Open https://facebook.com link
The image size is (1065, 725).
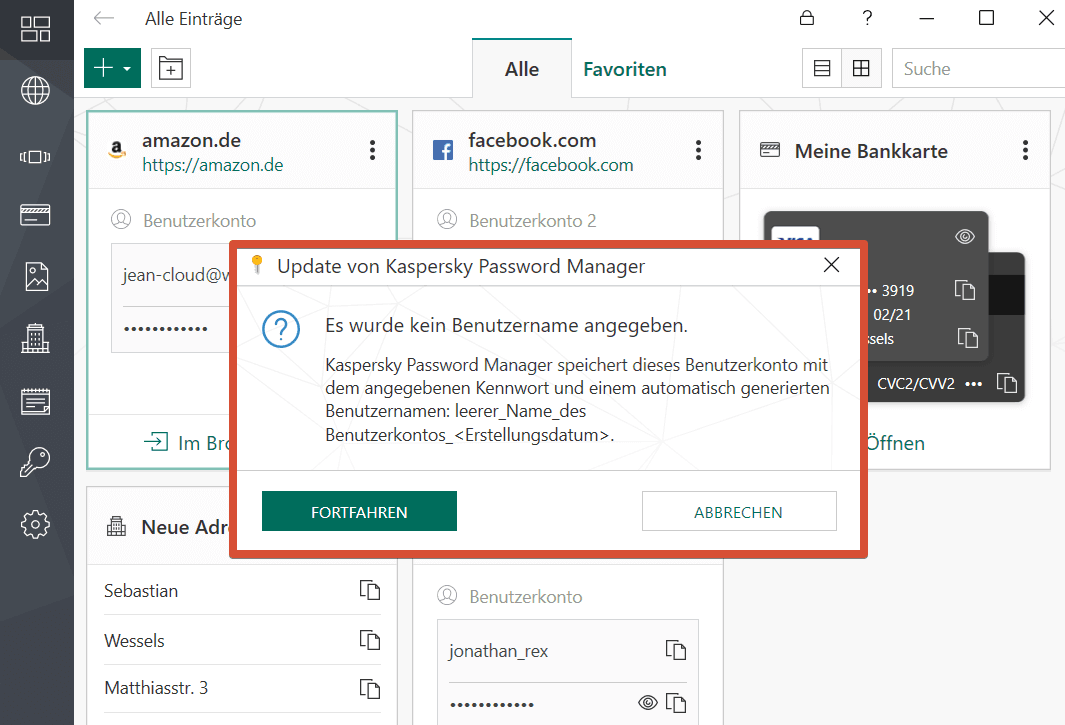click(551, 165)
